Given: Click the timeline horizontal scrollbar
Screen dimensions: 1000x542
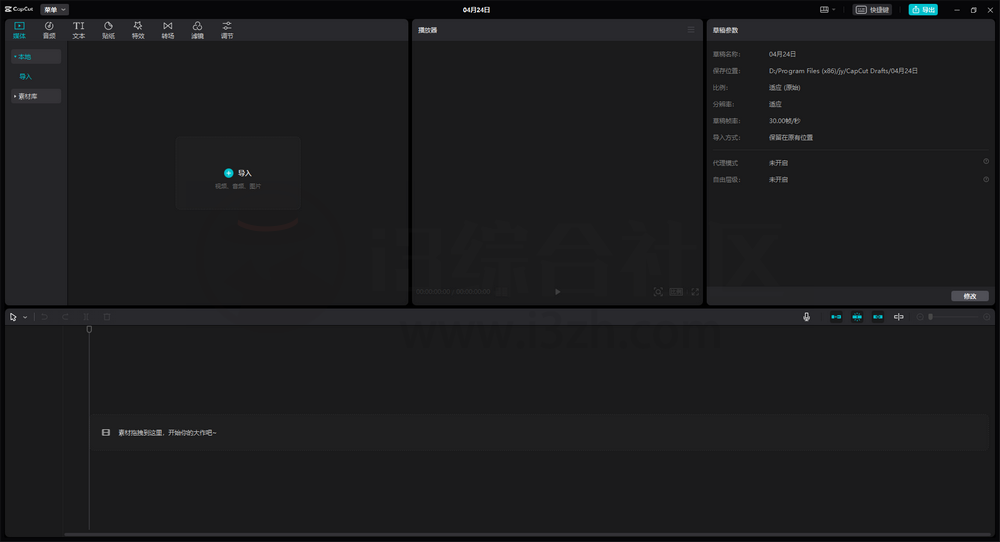Looking at the screenshot, I should point(527,534).
